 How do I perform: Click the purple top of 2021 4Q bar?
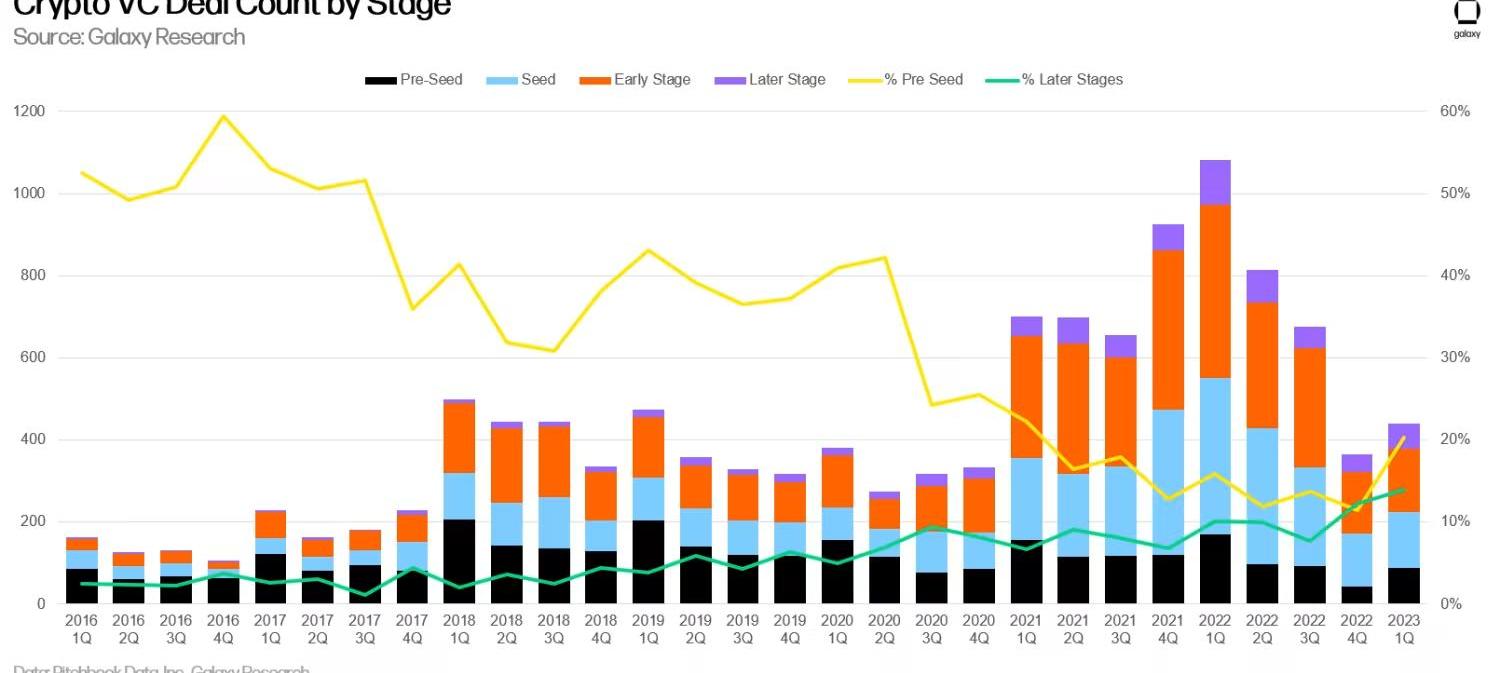pos(1167,237)
